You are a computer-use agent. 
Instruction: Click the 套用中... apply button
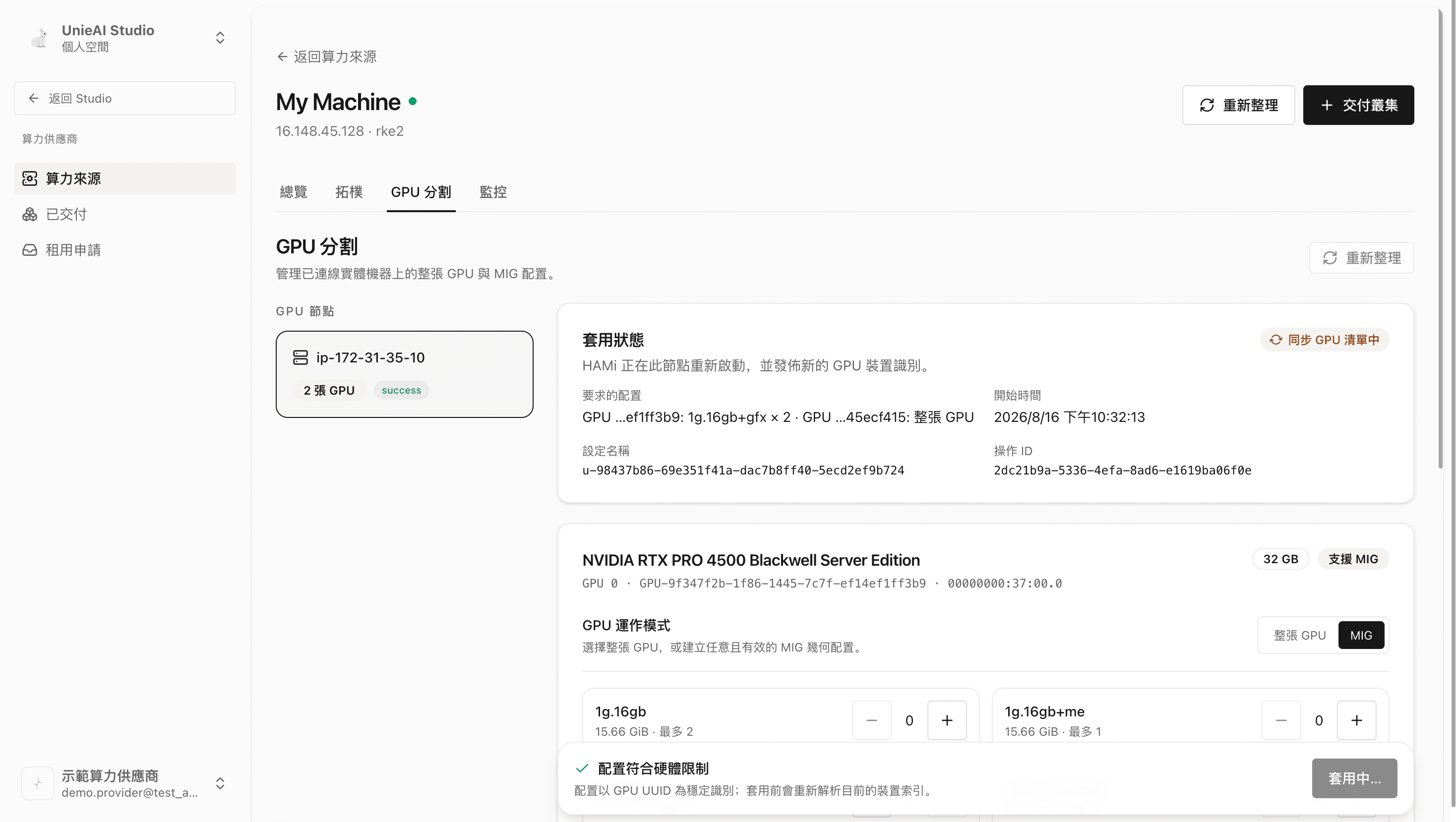click(x=1354, y=778)
